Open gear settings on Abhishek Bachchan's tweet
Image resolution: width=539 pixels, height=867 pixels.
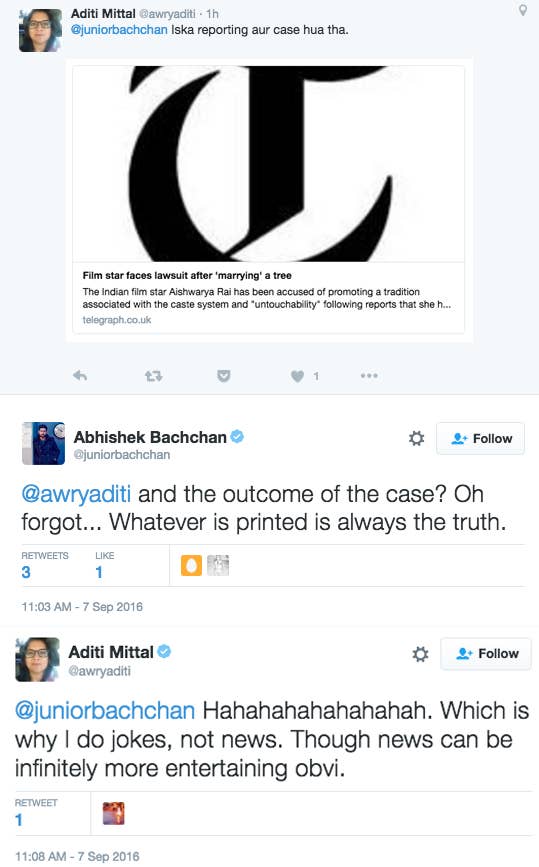coord(416,438)
